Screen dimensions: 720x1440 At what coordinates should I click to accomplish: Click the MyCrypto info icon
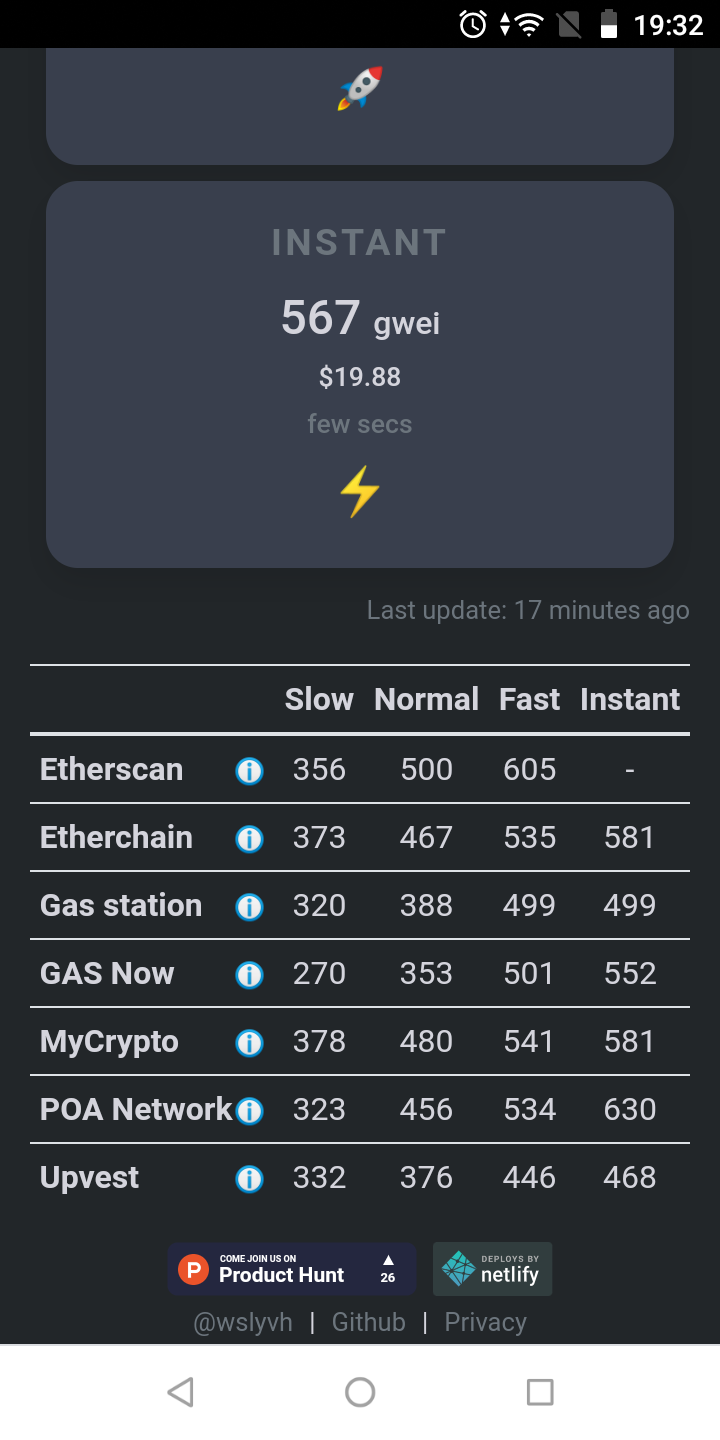(249, 1043)
